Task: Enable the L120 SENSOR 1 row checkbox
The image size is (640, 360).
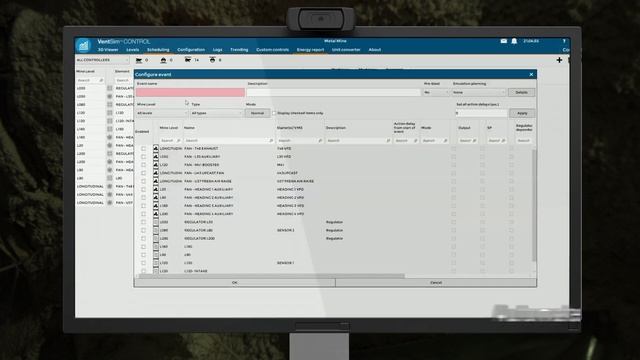Action: 143,263
